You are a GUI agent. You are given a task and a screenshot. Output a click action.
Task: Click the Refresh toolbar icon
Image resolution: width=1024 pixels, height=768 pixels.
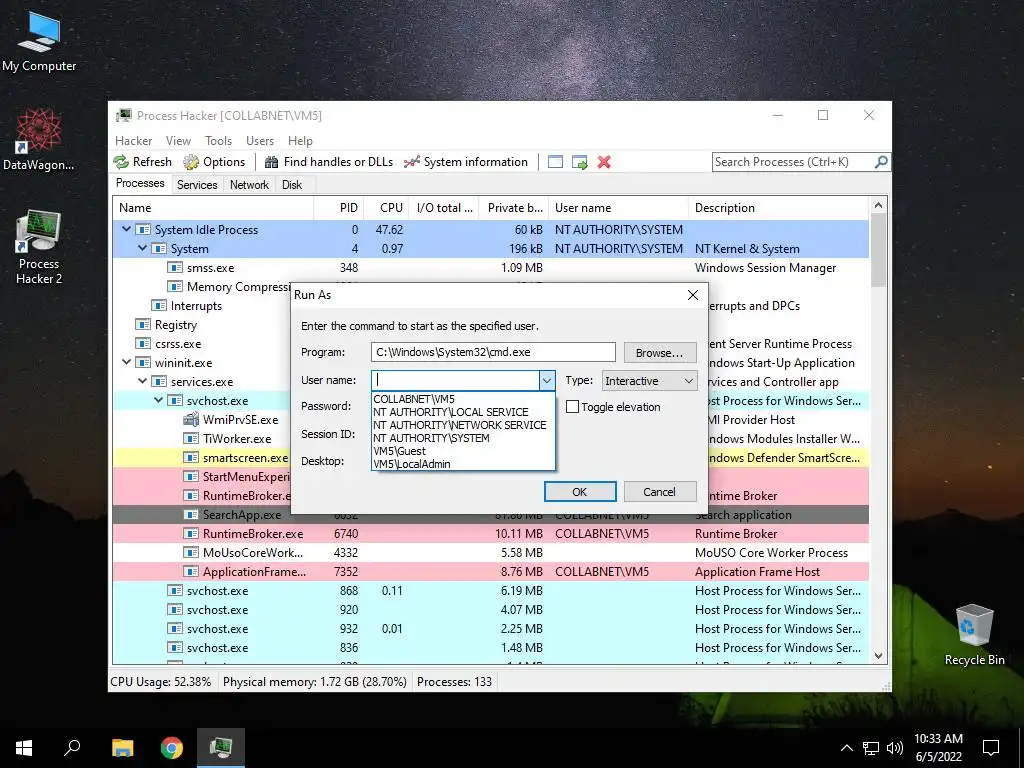tap(121, 162)
